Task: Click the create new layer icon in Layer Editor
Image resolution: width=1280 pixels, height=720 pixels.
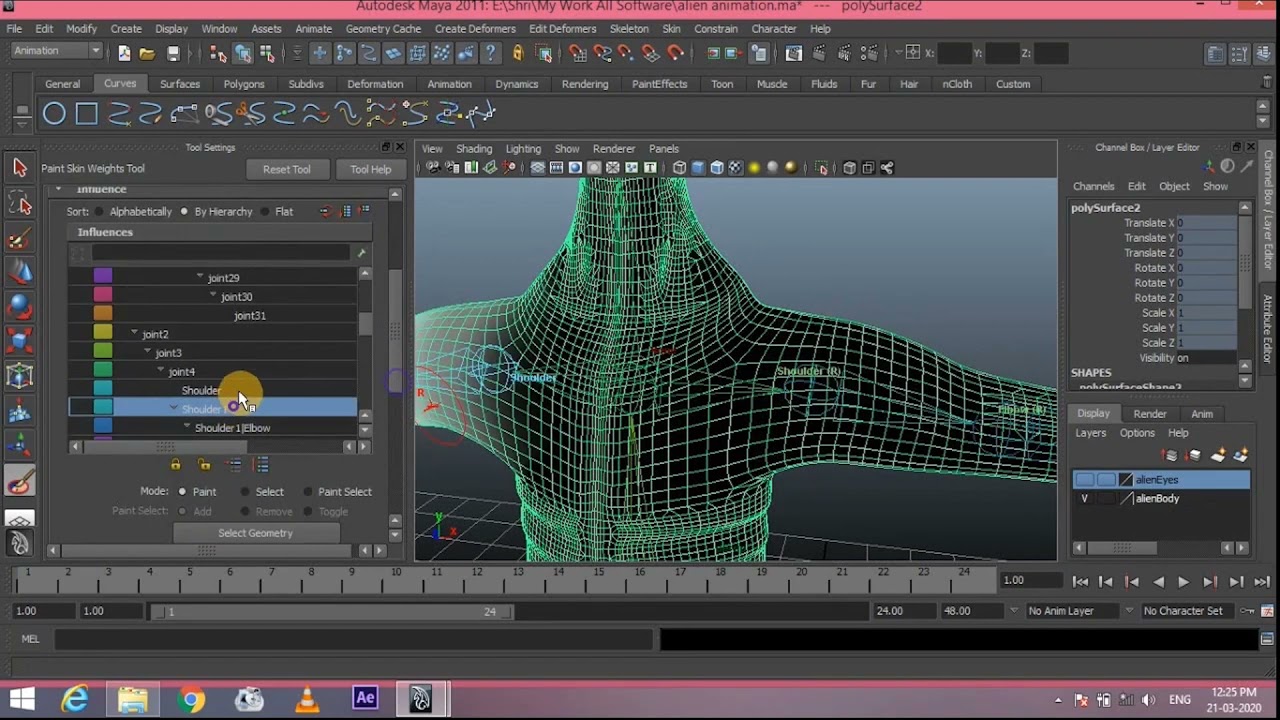Action: click(1218, 455)
